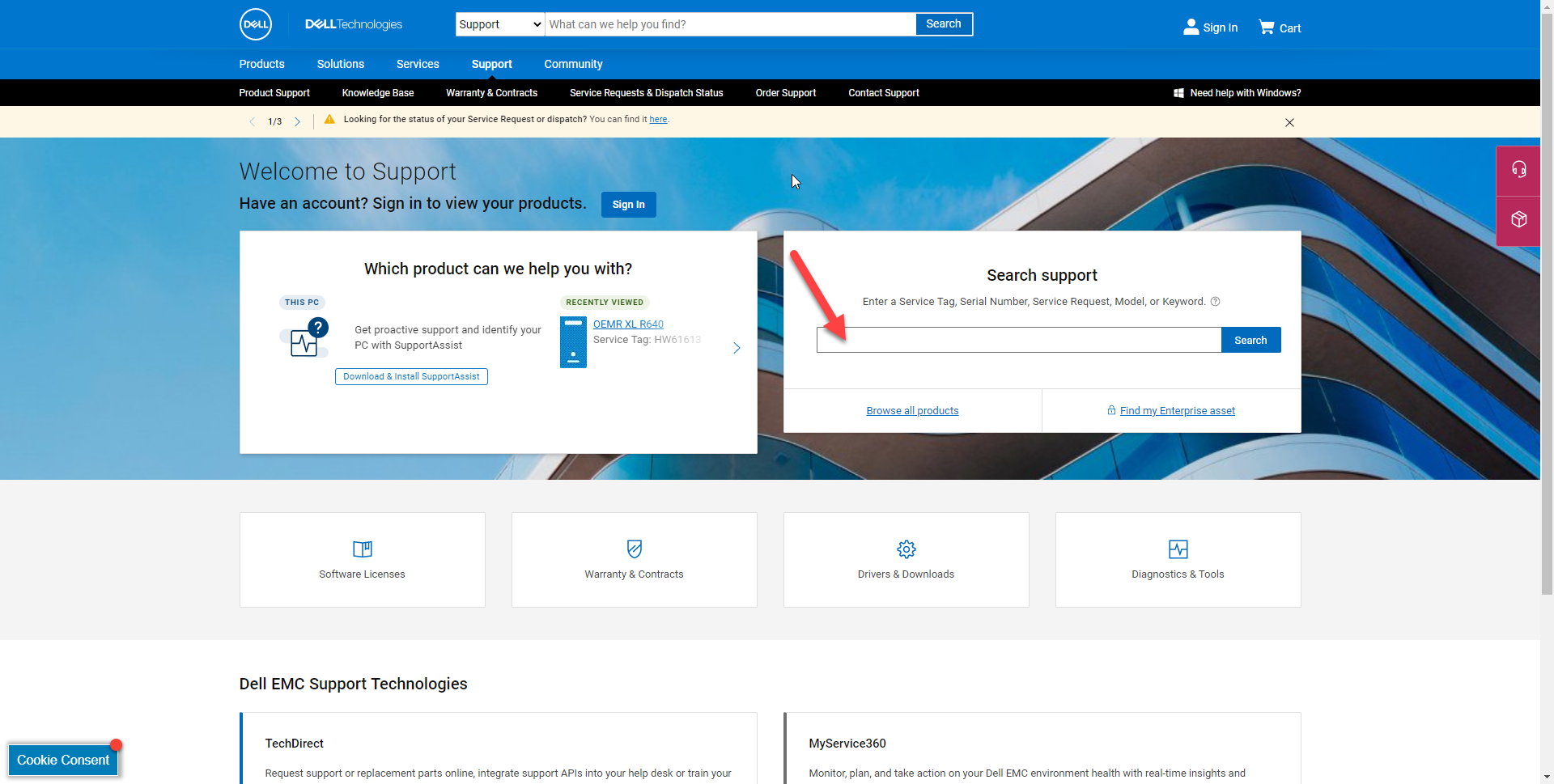Click the Software Licenses book icon
Screen dimensions: 1554x784
(x=363, y=549)
